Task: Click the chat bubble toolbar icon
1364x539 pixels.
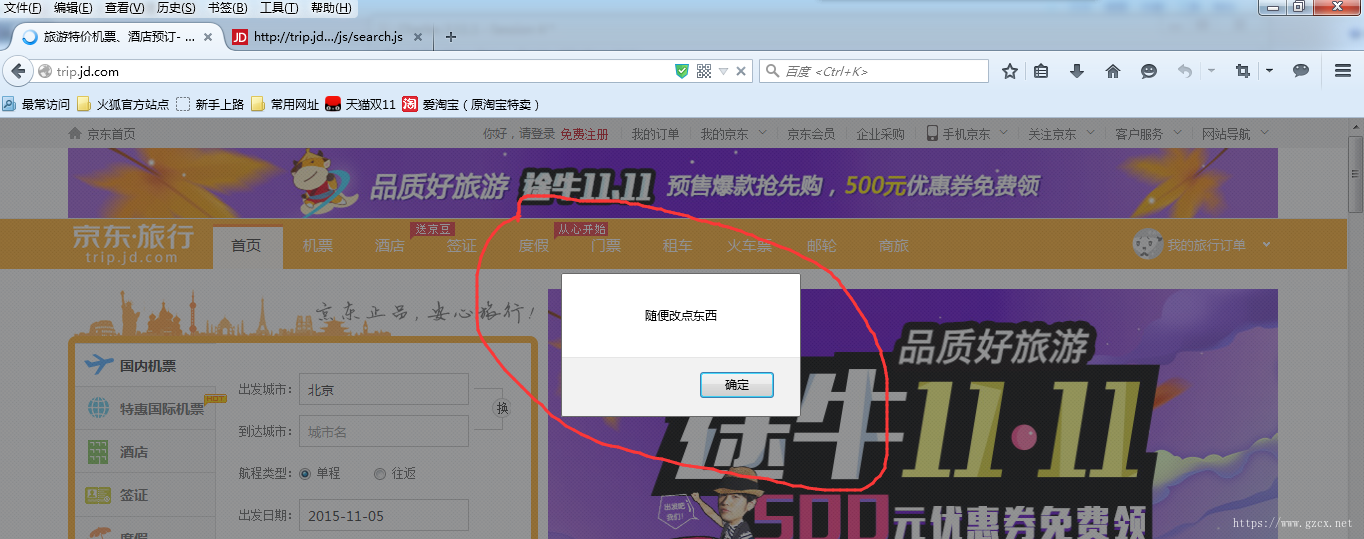Action: [x=1301, y=71]
